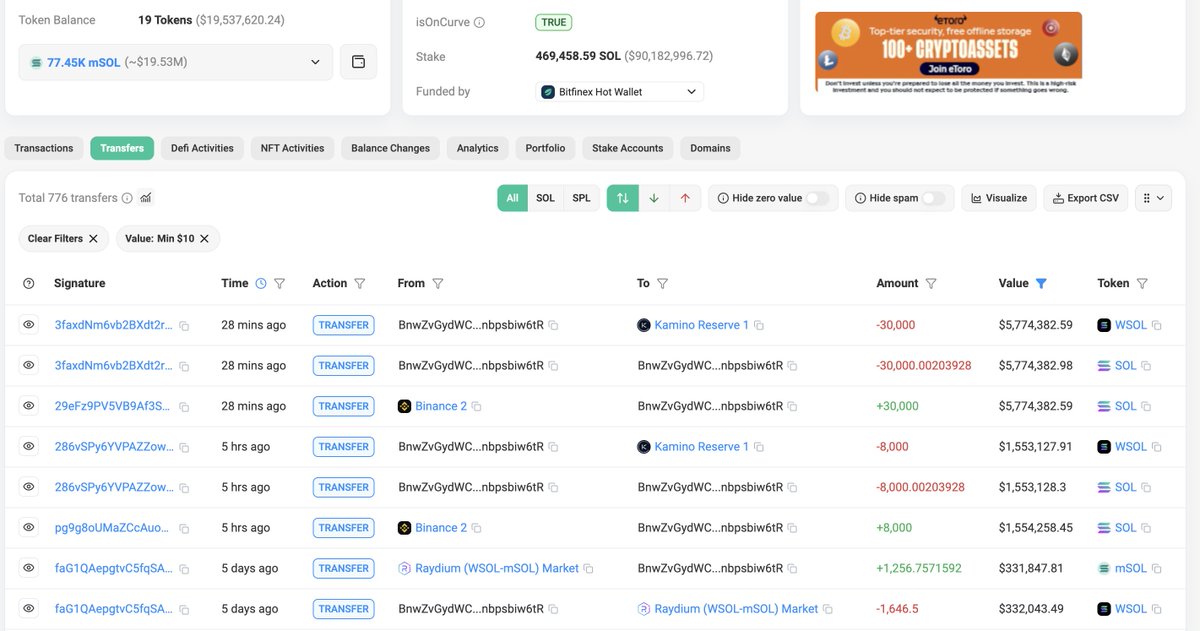Switch to Stake Accounts tab
Screen dimensions: 1200x631
pyautogui.click(x=627, y=148)
